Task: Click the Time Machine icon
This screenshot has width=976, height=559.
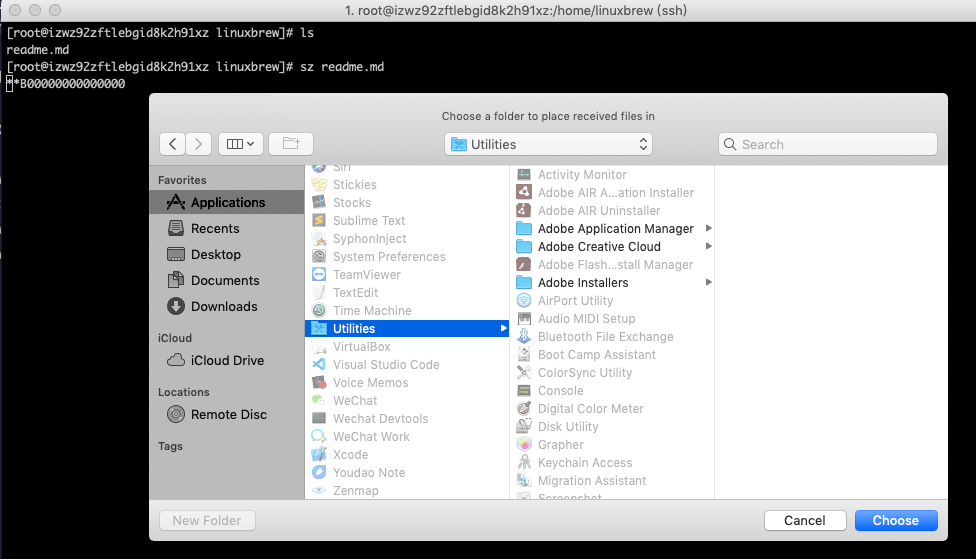Action: (319, 311)
